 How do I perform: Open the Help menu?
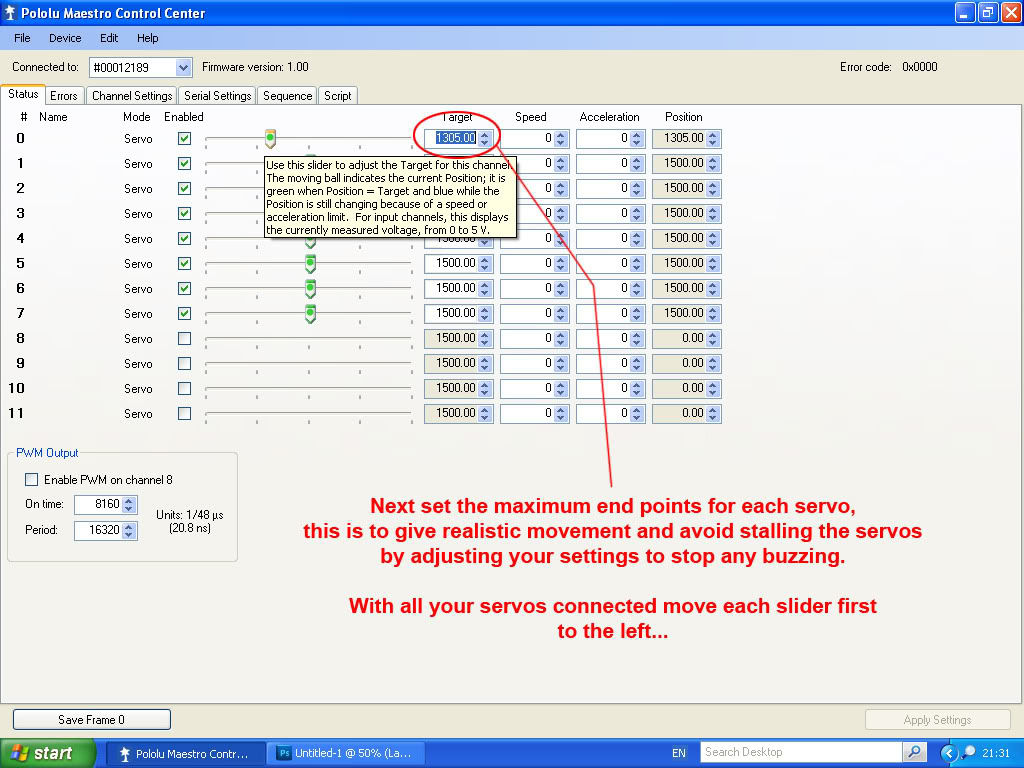click(148, 38)
